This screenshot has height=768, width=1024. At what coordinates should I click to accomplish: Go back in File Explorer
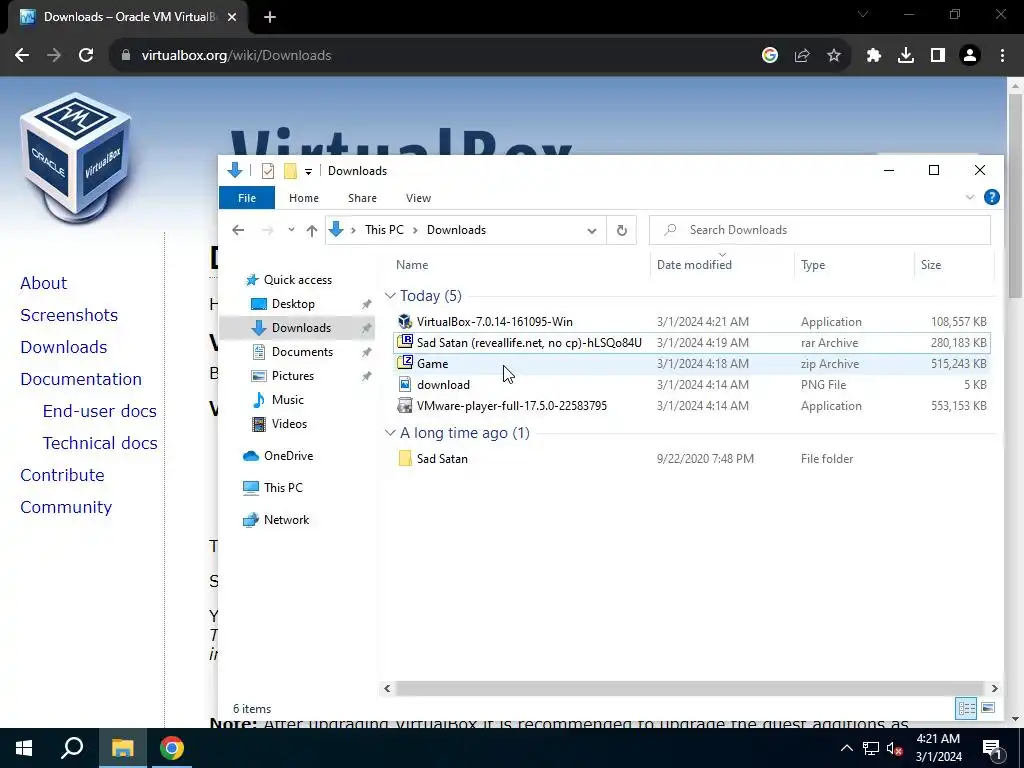(x=238, y=230)
